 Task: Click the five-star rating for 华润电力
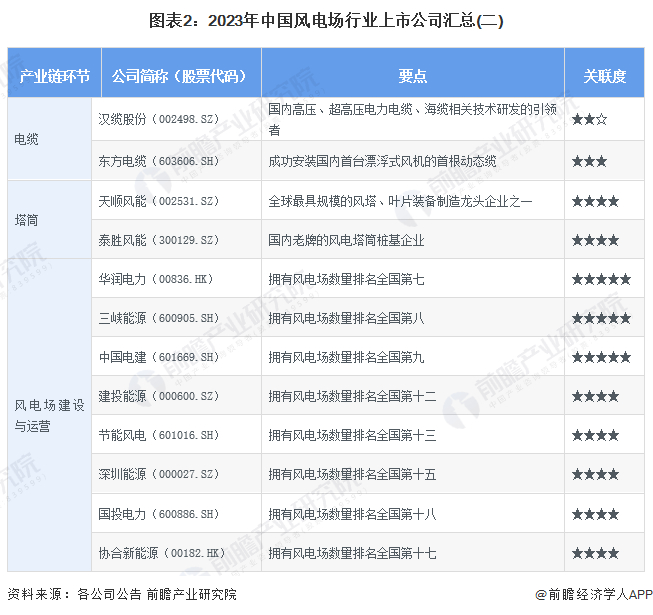point(601,279)
